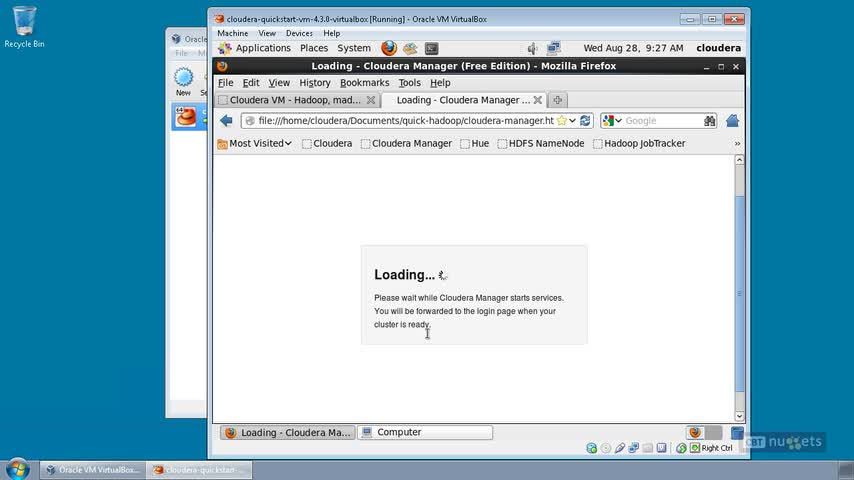Screen dimensions: 854x480
Task: Click the VirtualBox video capture indicator
Action: [661, 448]
